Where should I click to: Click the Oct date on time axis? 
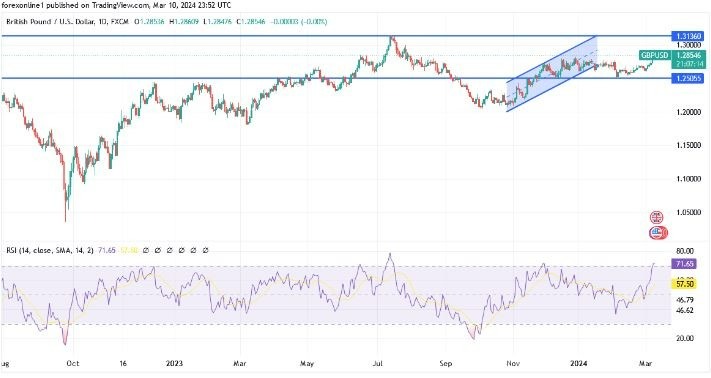click(x=73, y=363)
